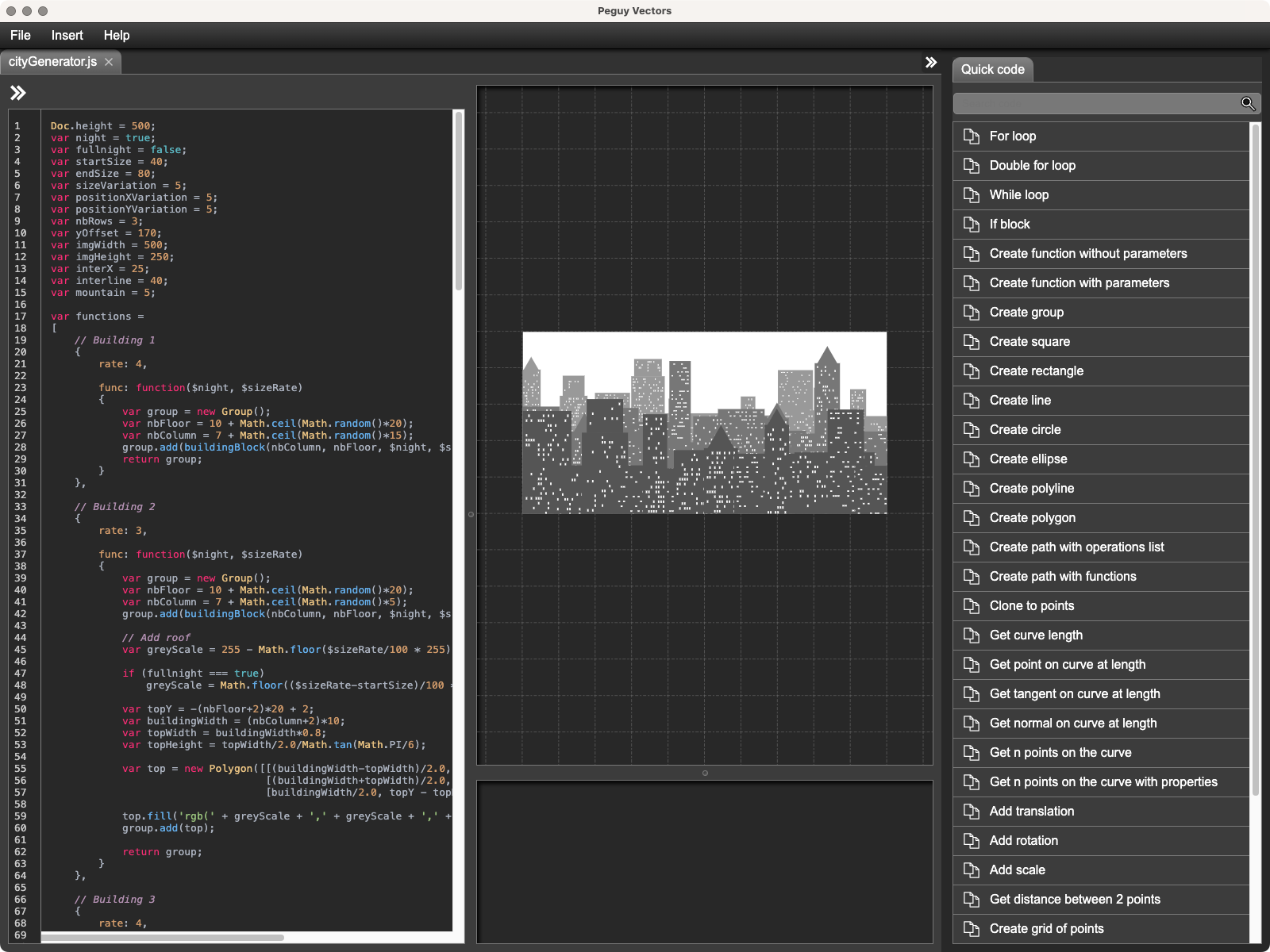
Task: Click the city skyline preview image
Action: point(704,423)
